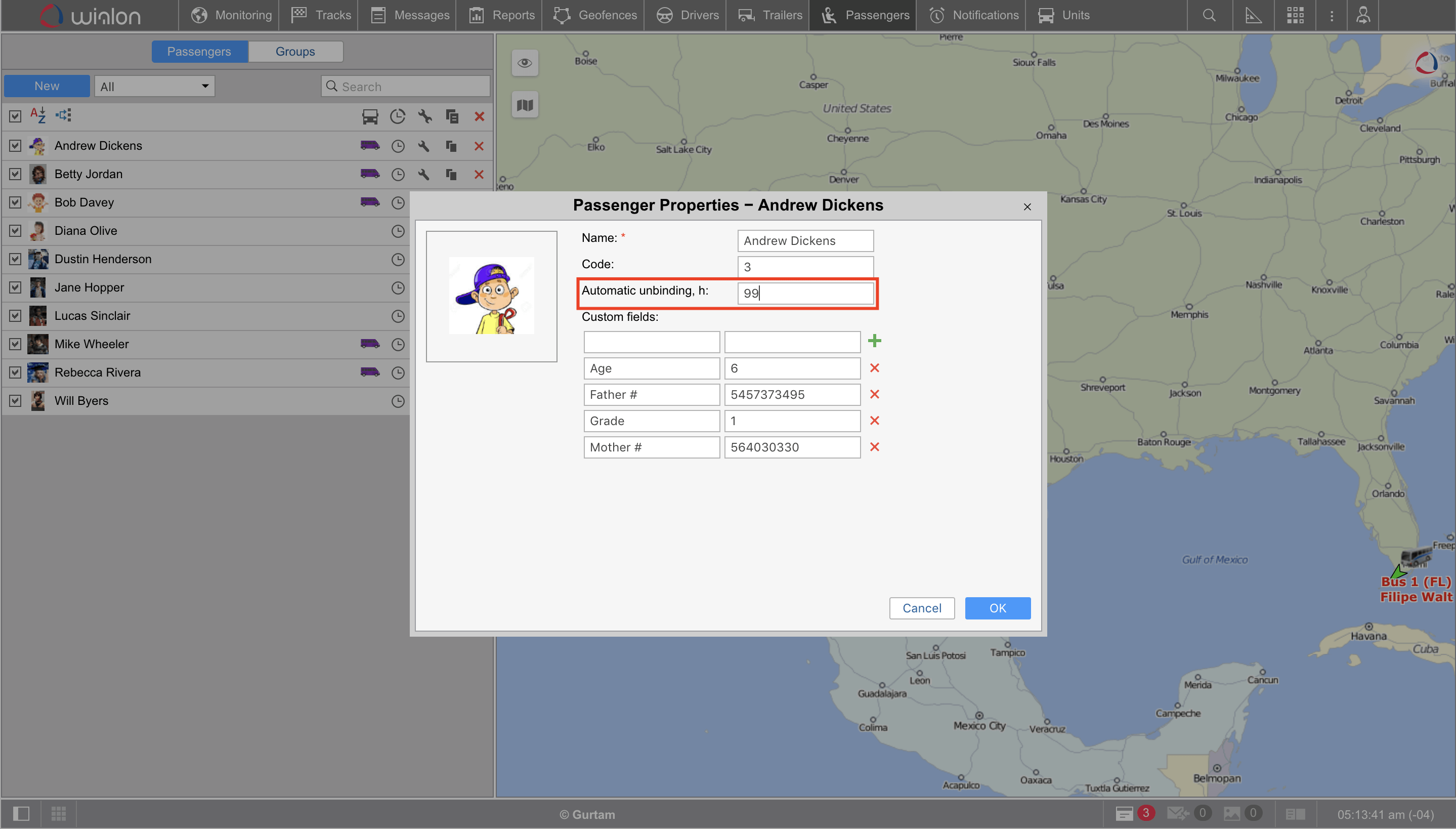Viewport: 1456px width, 829px height.
Task: Uncheck the Diana Olive checkbox
Action: [x=15, y=231]
